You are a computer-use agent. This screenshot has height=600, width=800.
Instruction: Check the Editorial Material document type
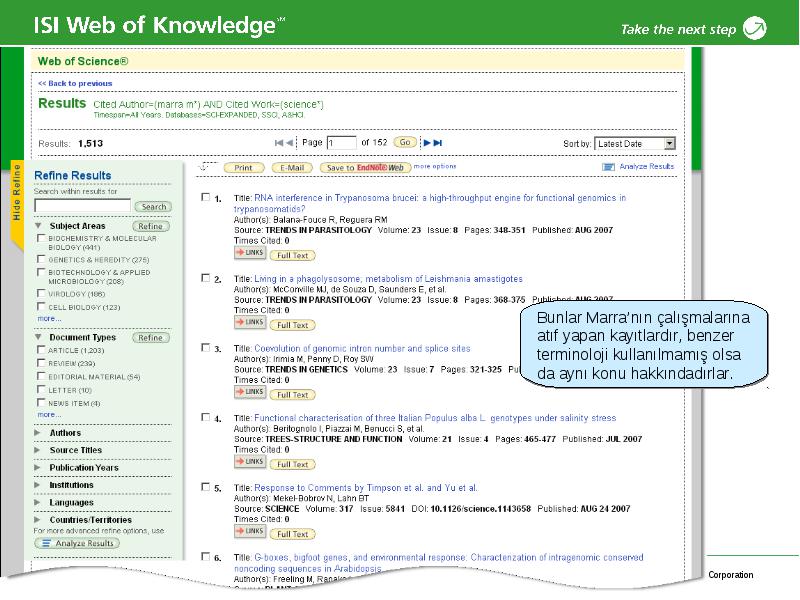(41, 376)
